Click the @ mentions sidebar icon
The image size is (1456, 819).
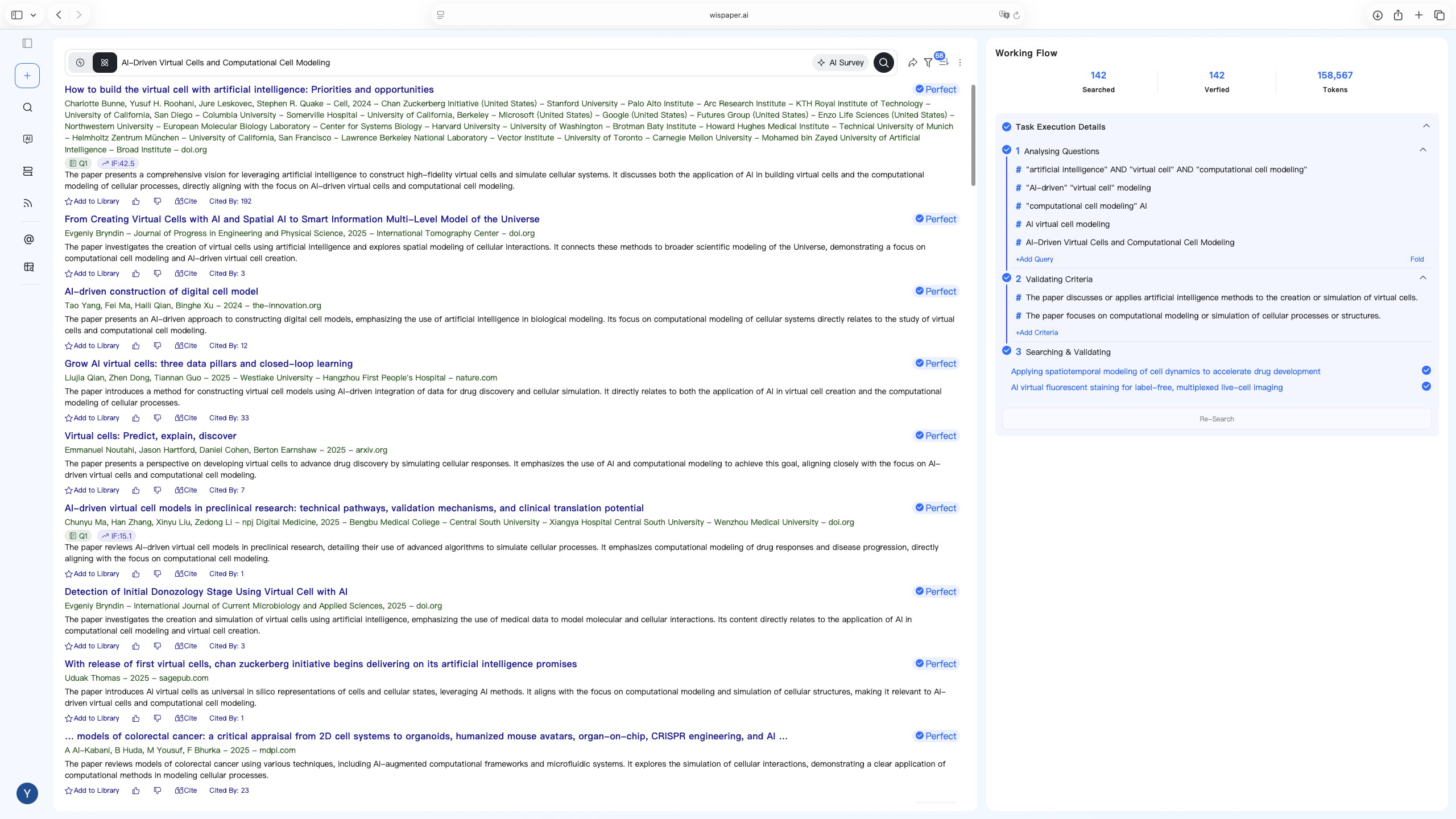click(28, 239)
